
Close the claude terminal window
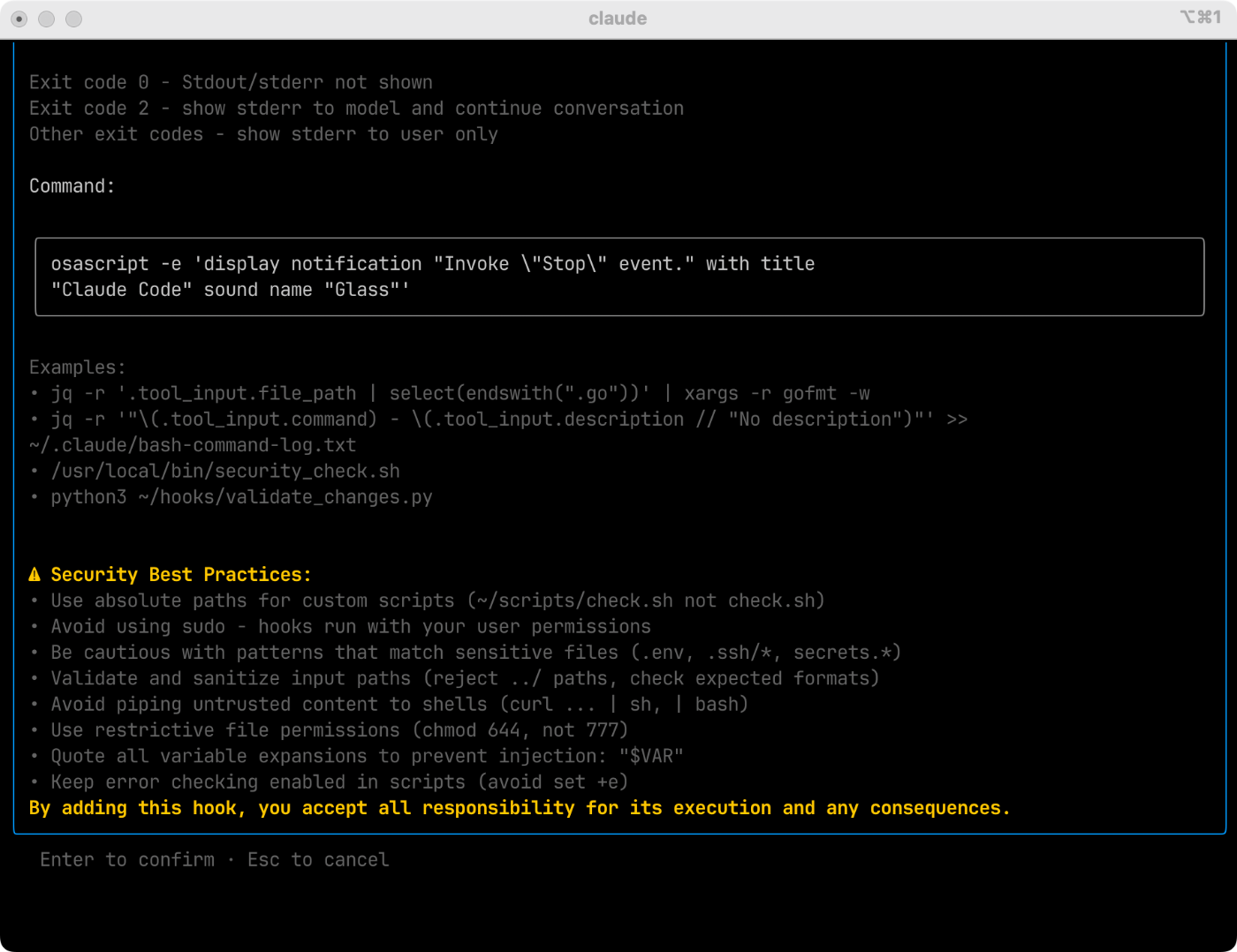pyautogui.click(x=19, y=19)
